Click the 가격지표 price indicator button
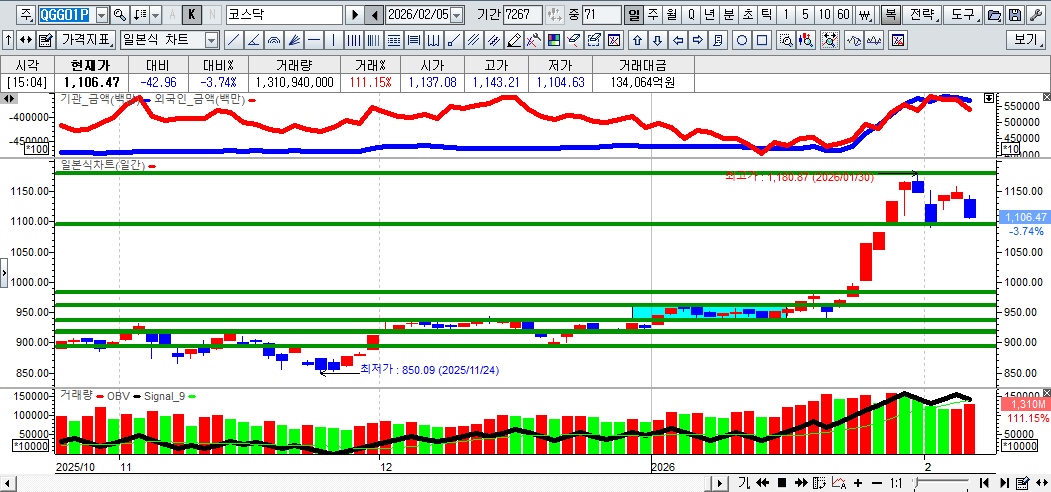 click(x=86, y=40)
